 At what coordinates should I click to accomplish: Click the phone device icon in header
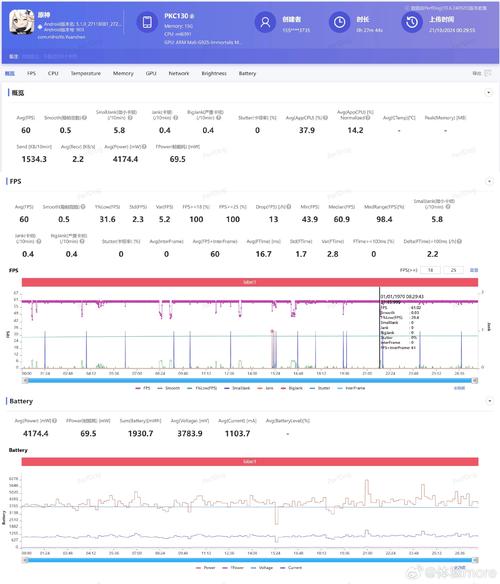click(147, 22)
